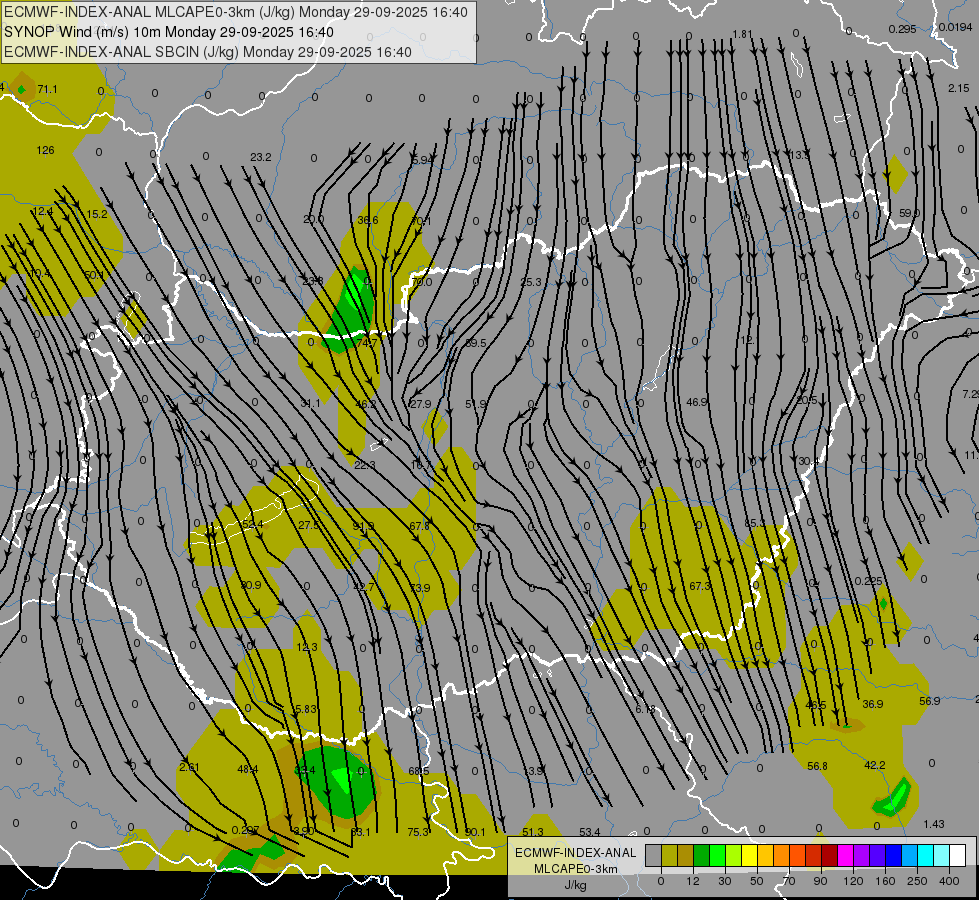The height and width of the screenshot is (900, 979).
Task: Click the dark red legend swatch
Action: pos(829,855)
